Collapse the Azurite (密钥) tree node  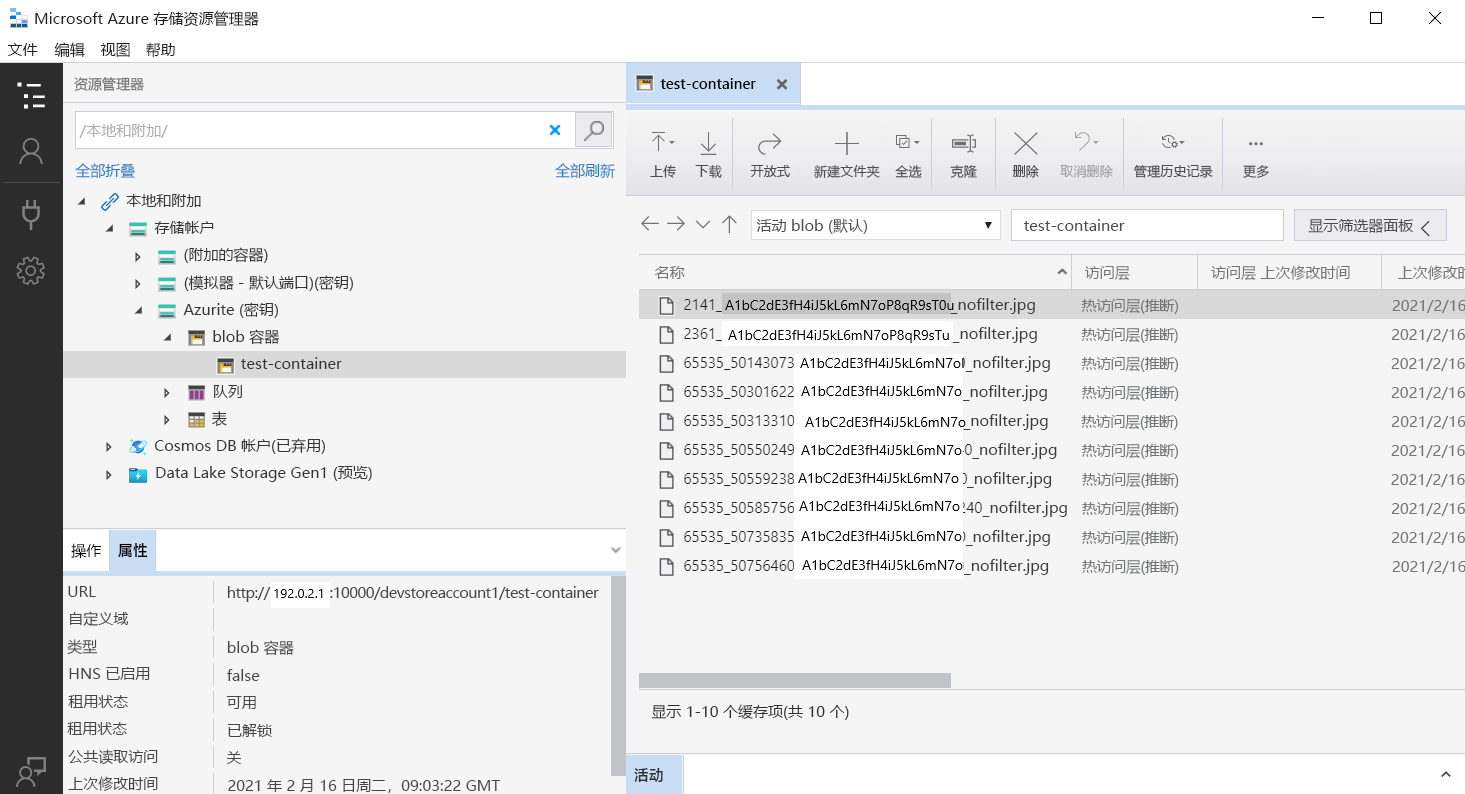coord(138,310)
